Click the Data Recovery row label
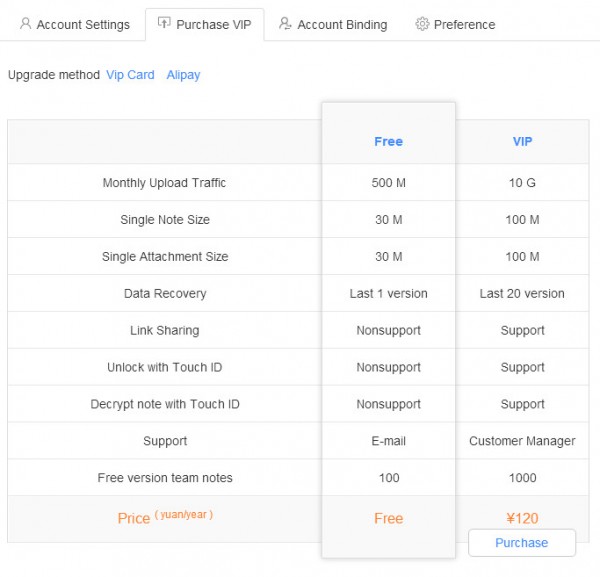The width and height of the screenshot is (600, 577). [x=165, y=294]
